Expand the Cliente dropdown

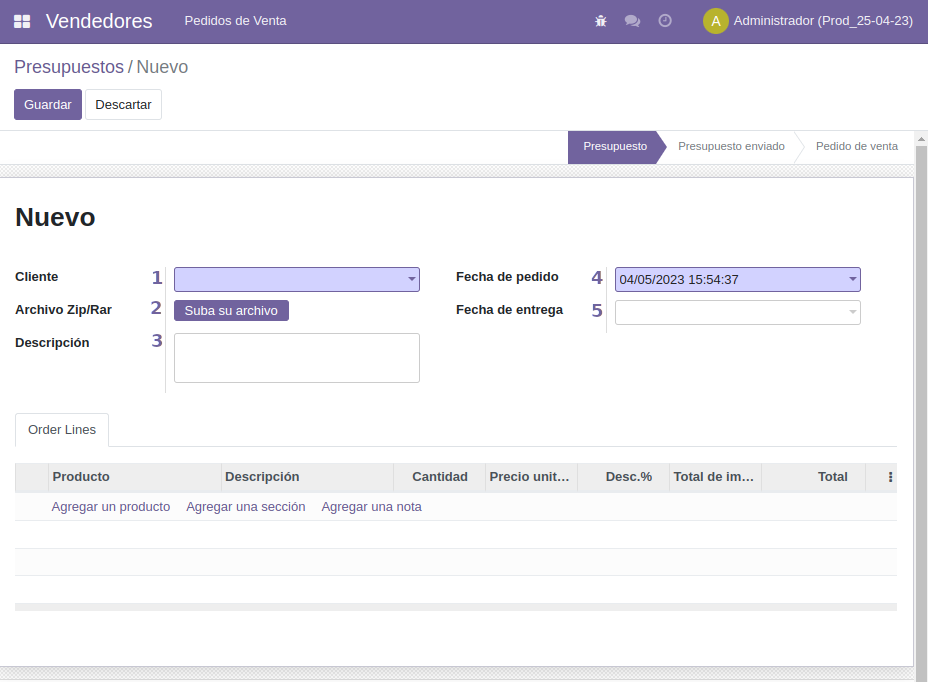click(x=411, y=280)
